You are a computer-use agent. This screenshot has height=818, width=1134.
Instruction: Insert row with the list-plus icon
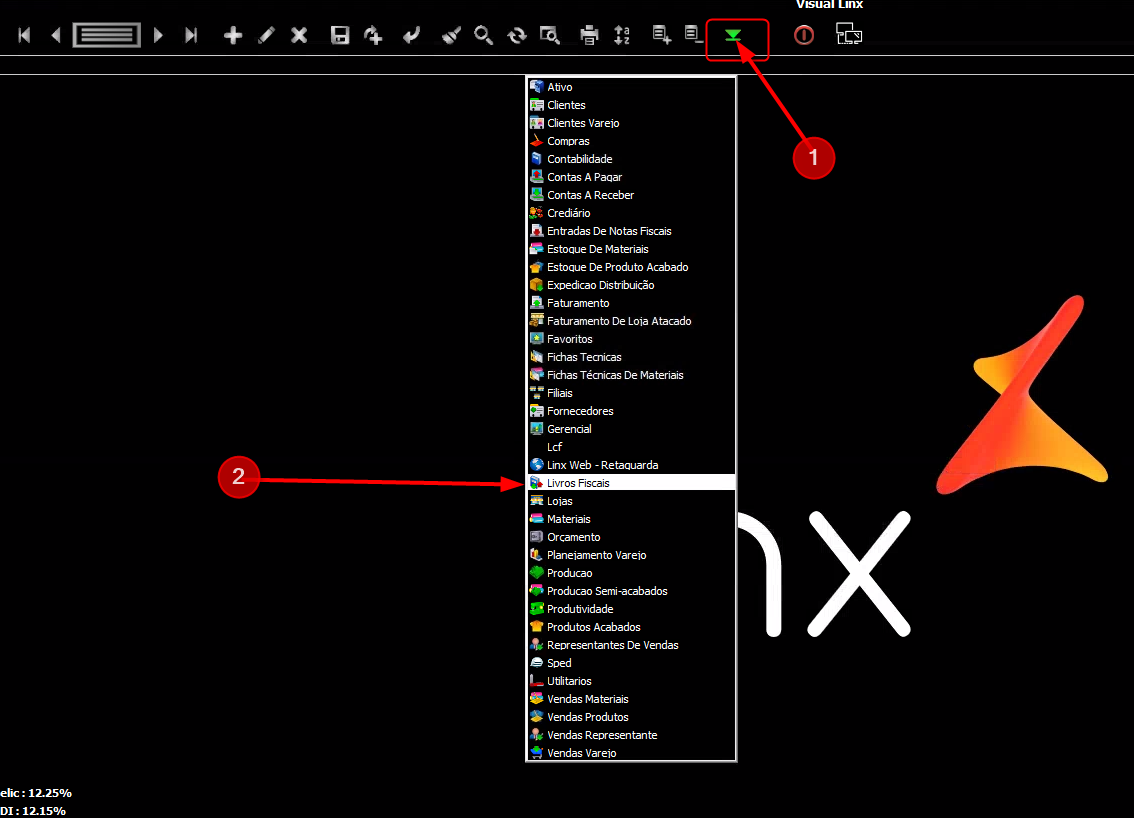coord(662,35)
